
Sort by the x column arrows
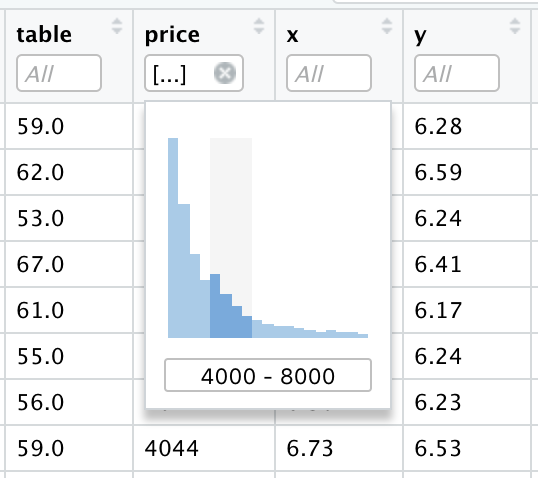pos(387,26)
